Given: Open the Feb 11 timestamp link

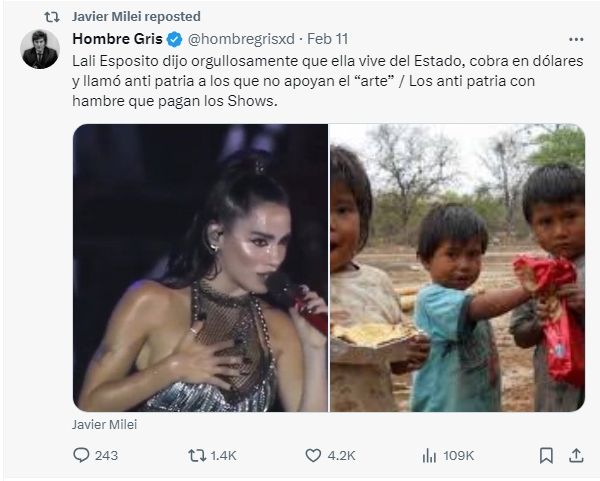Looking at the screenshot, I should tap(328, 40).
